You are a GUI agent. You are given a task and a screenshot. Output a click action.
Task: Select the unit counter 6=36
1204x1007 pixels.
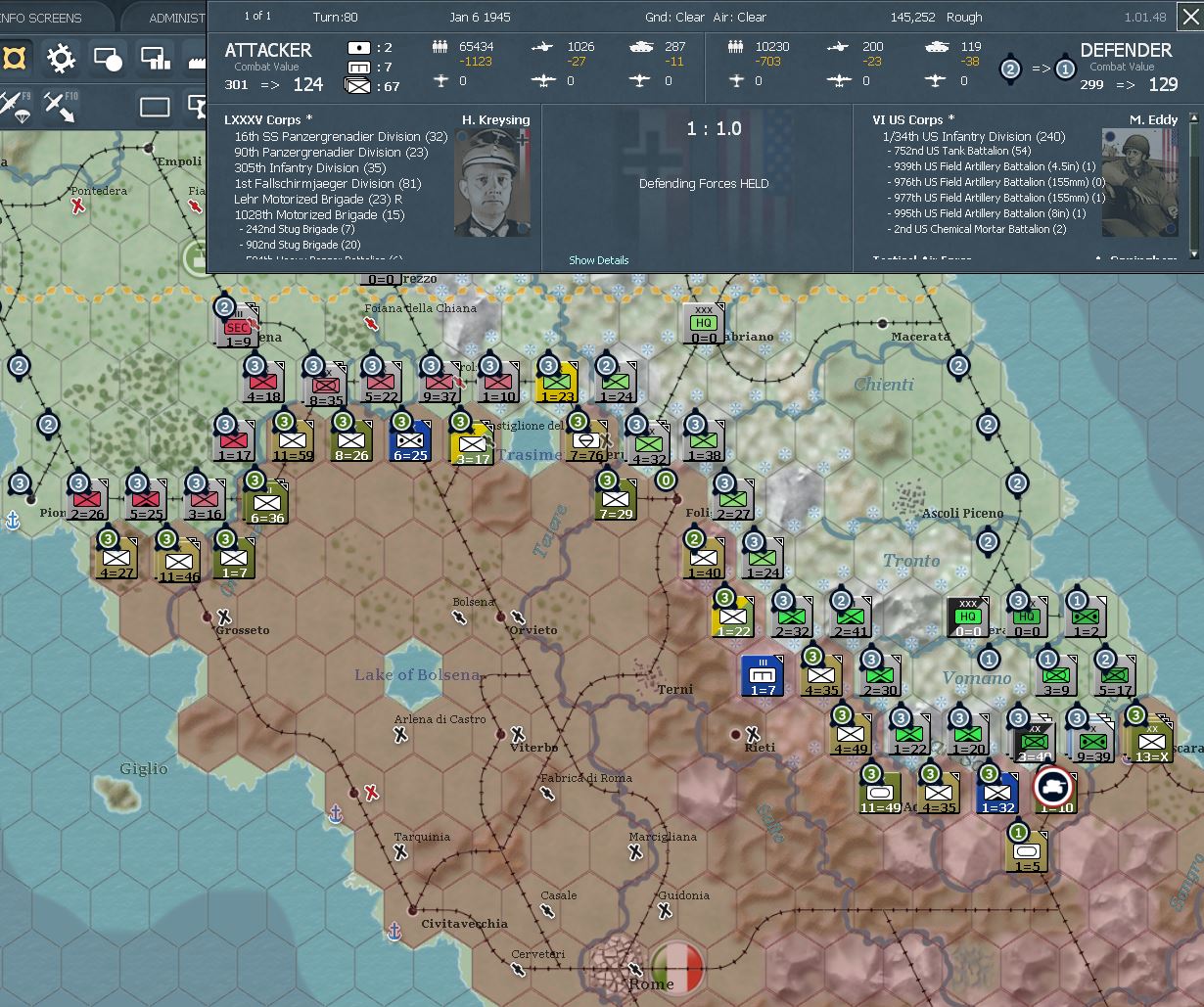click(266, 504)
